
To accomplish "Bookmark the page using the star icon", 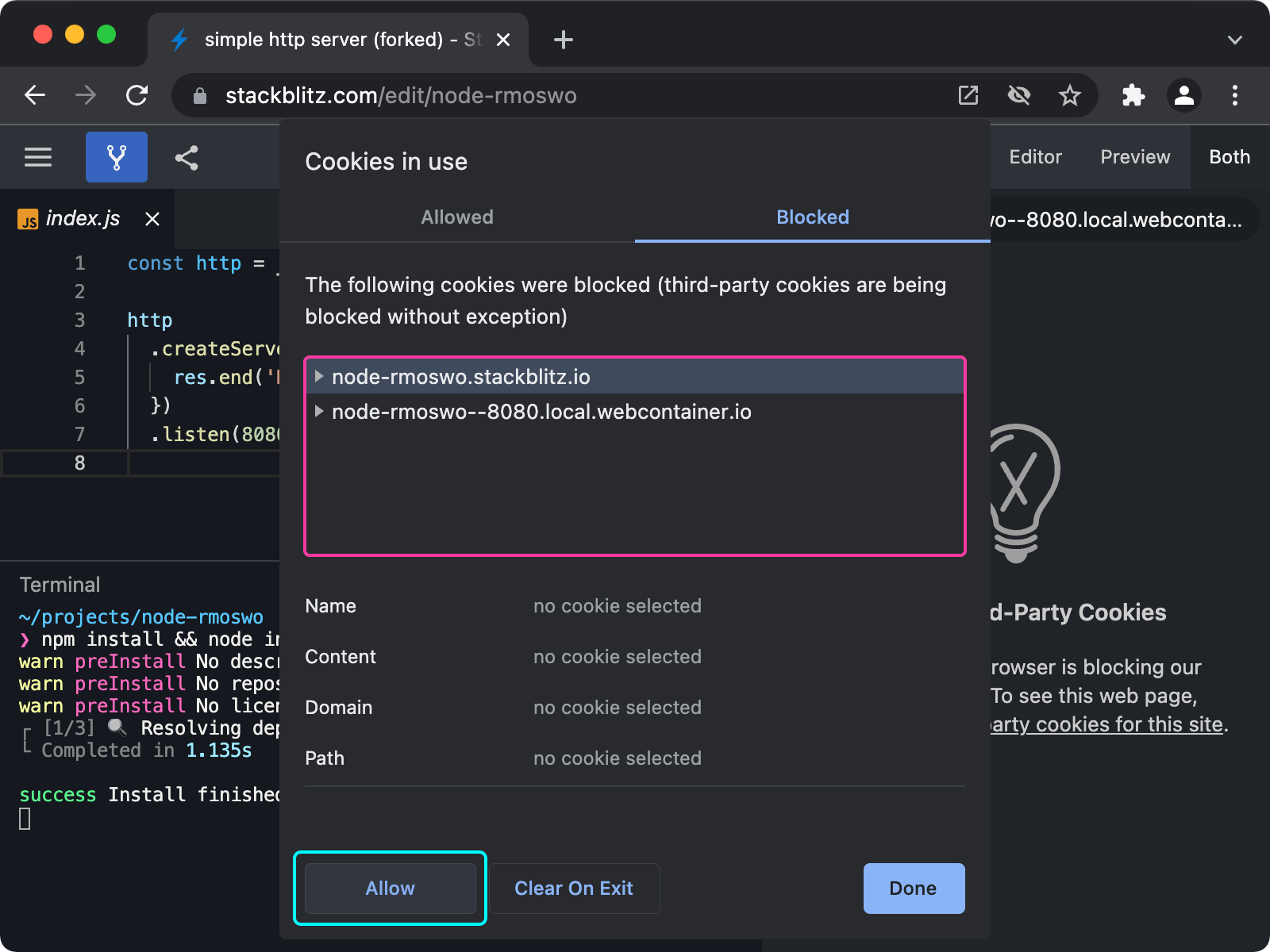I will click(1070, 95).
